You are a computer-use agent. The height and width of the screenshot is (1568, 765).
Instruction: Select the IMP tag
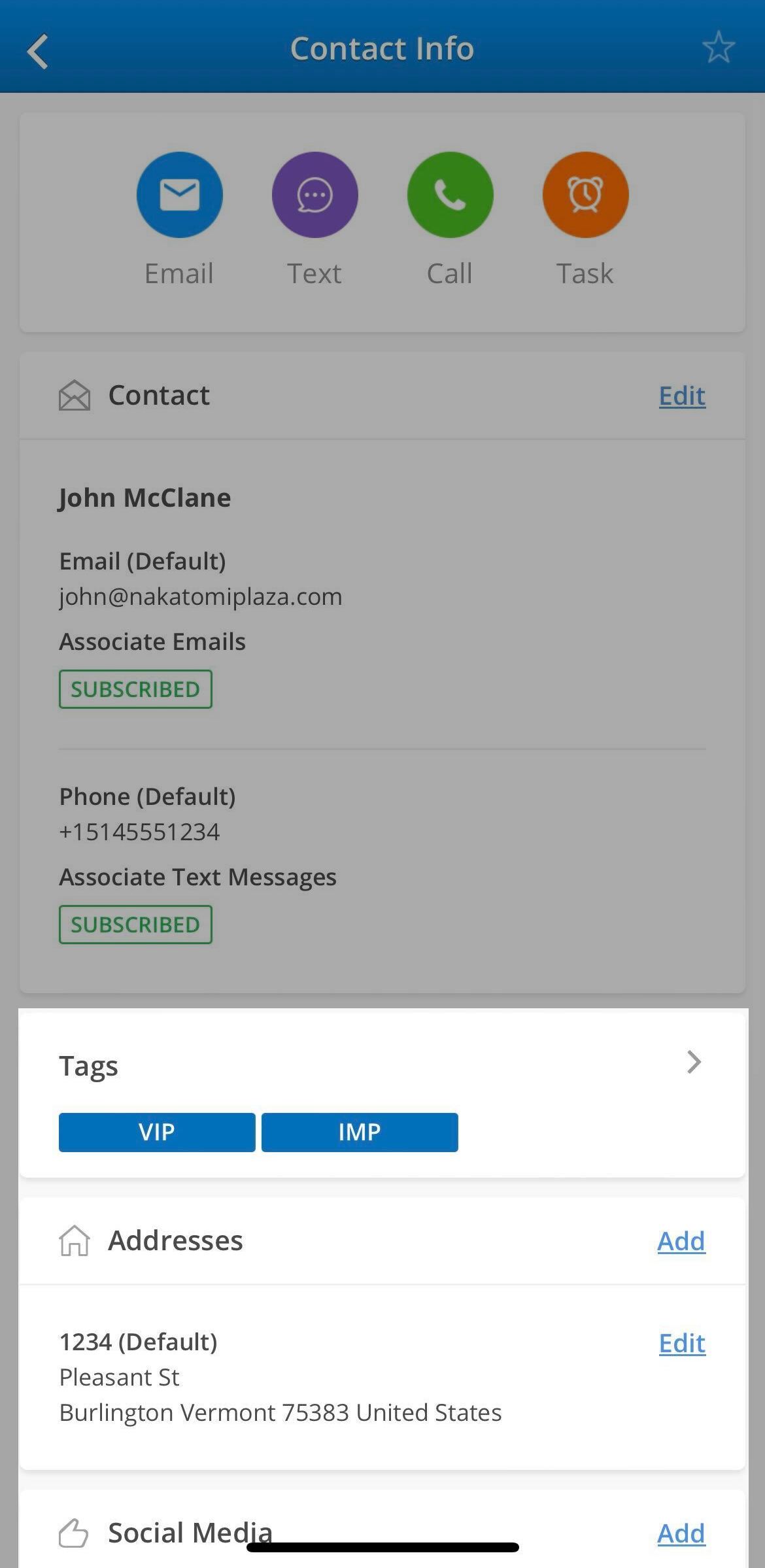[360, 1133]
